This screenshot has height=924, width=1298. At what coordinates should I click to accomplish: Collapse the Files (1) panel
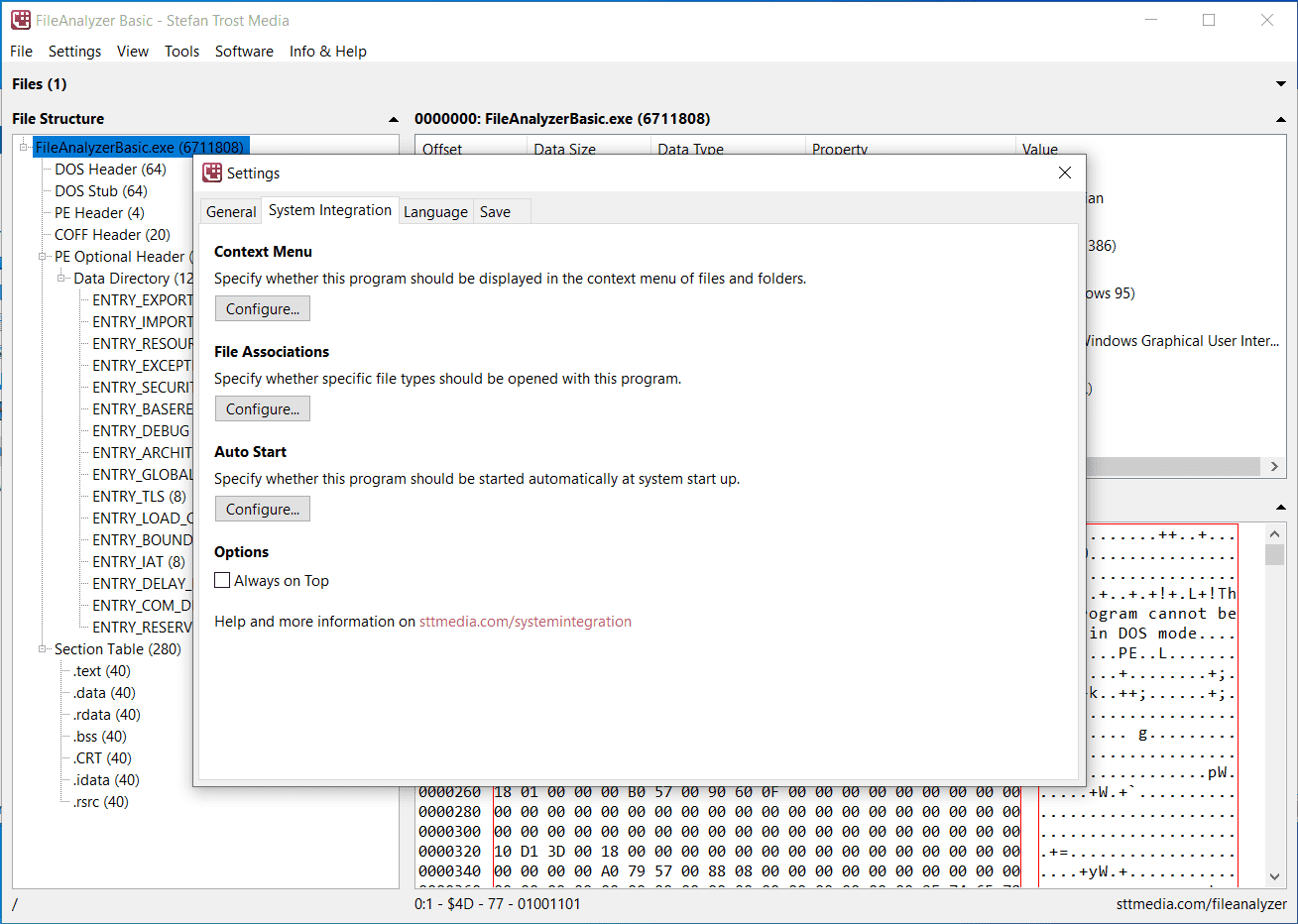(1281, 84)
